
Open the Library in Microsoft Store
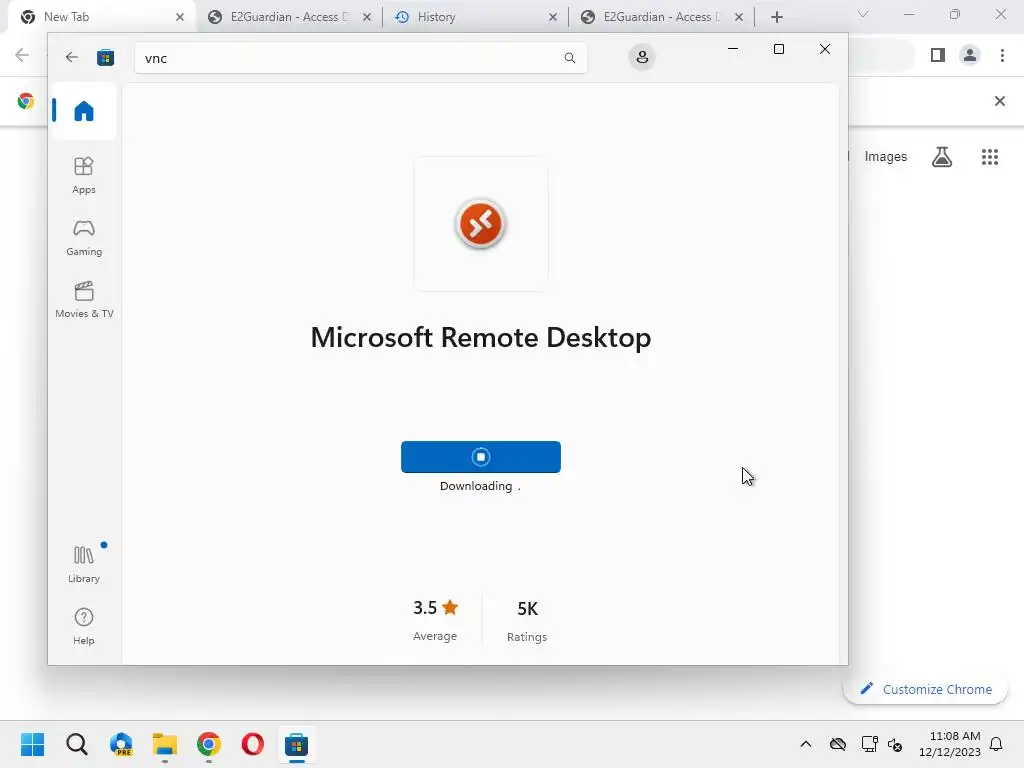pyautogui.click(x=84, y=564)
